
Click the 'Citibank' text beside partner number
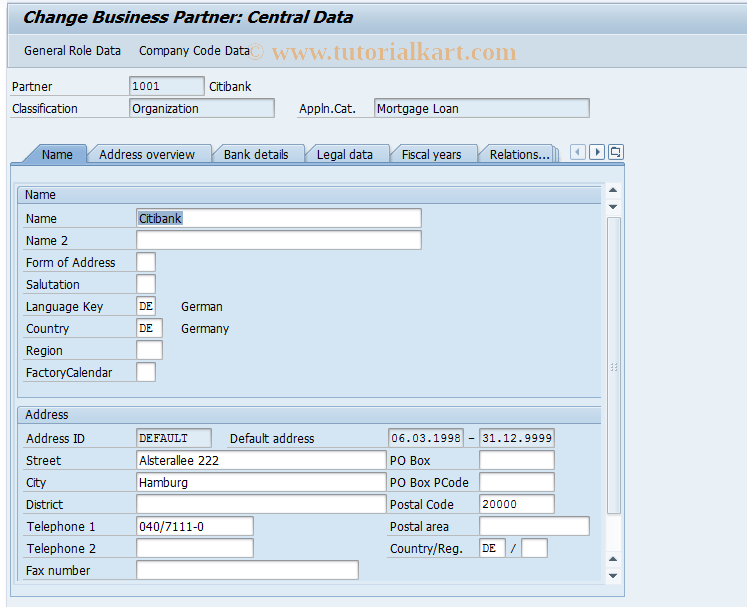(x=230, y=86)
